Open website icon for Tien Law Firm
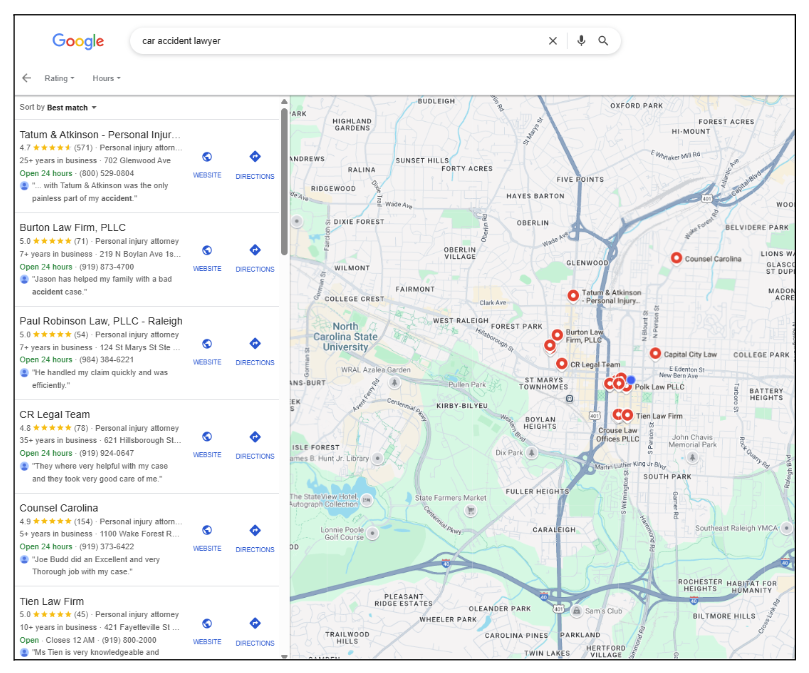The height and width of the screenshot is (673, 809). [x=207, y=623]
